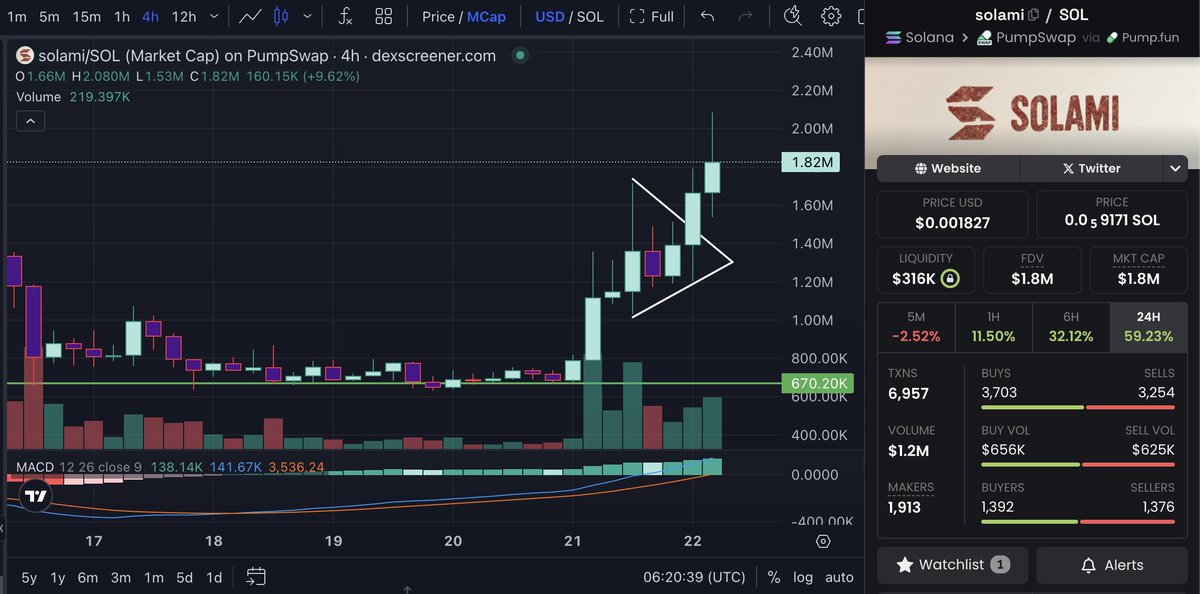
Task: Select the 5m timeframe
Action: pyautogui.click(x=49, y=16)
